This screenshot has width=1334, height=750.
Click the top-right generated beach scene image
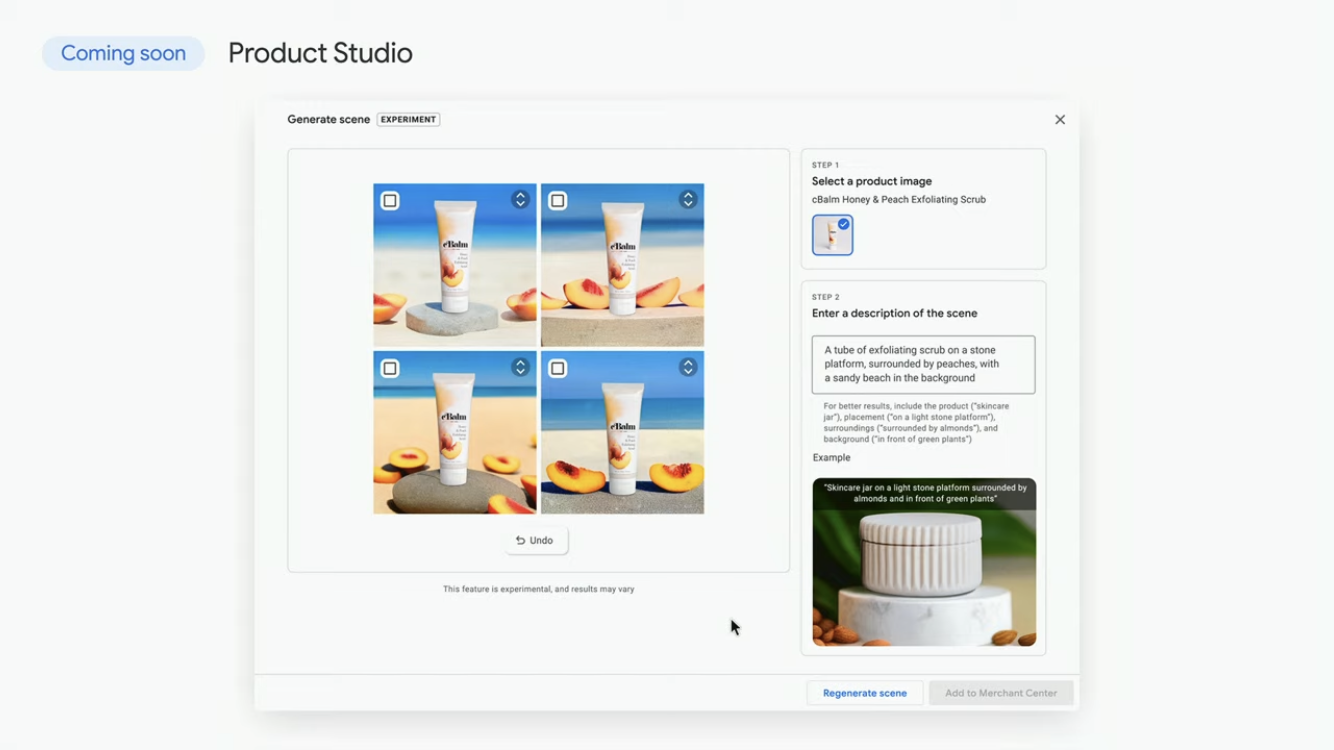[622, 265]
